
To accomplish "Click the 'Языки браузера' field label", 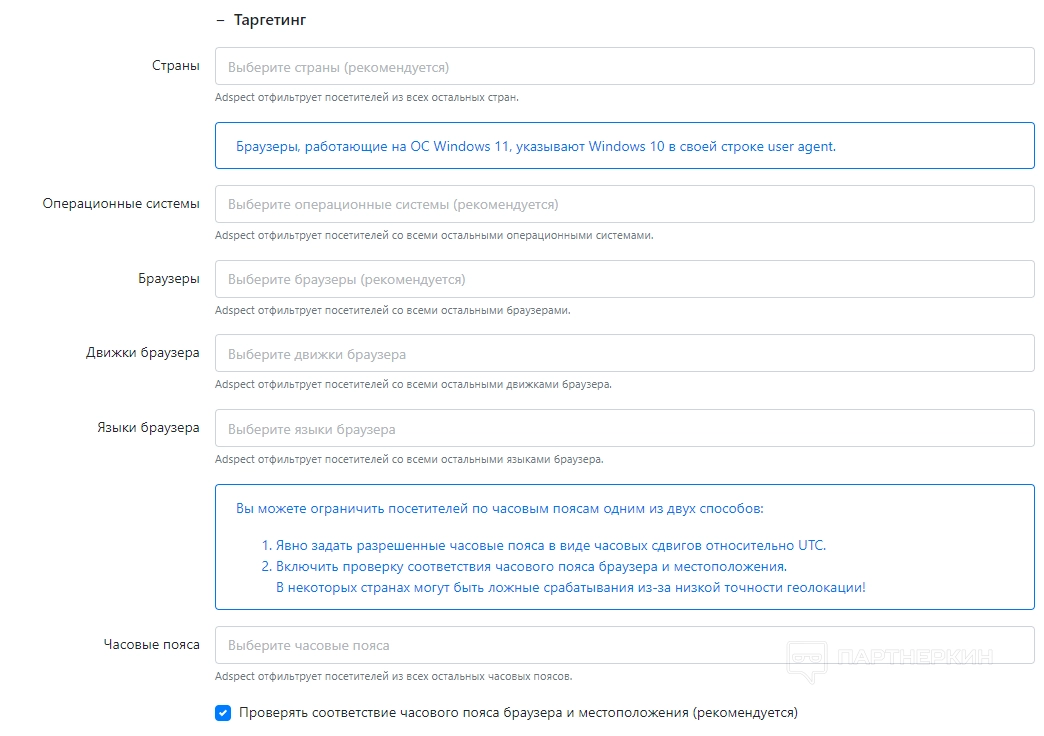I will pyautogui.click(x=148, y=428).
